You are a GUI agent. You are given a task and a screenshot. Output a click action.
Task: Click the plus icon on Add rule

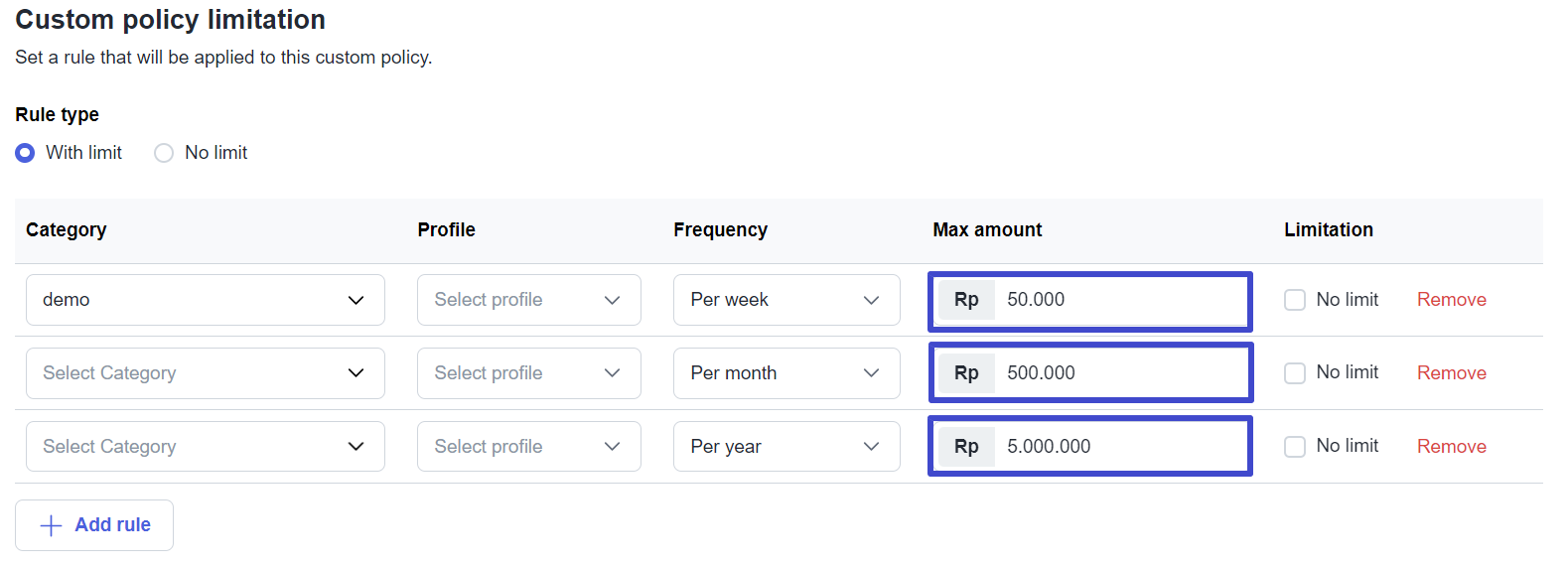tap(51, 525)
